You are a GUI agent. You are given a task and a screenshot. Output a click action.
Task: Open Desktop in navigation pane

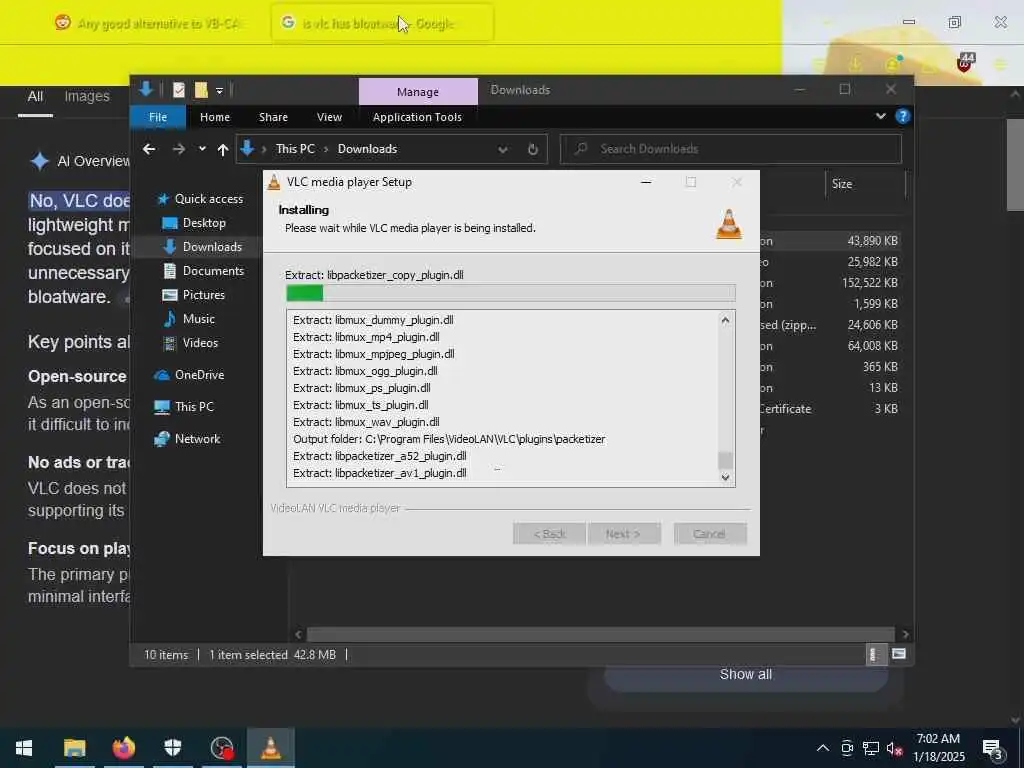[x=204, y=223]
